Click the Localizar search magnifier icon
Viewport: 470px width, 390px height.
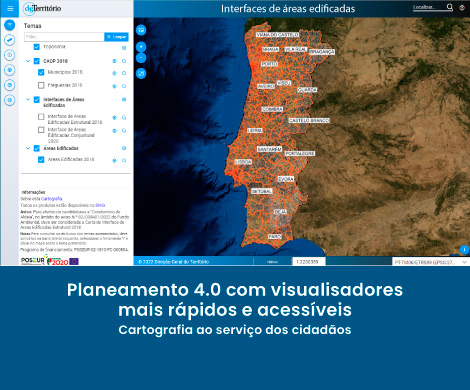(x=450, y=7)
